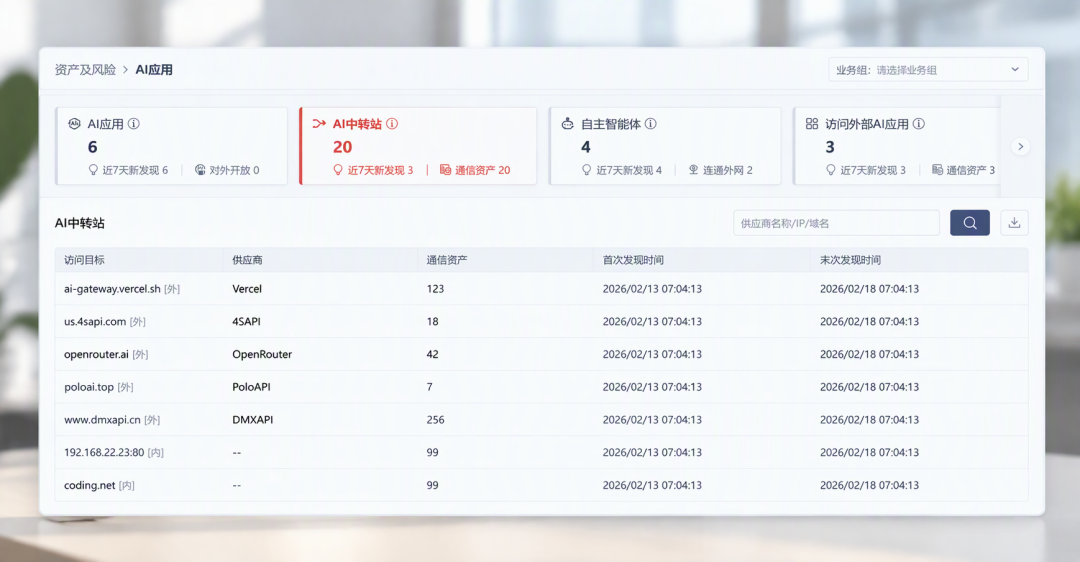
Task: Click lightbulb icon in 自主智能体 card
Action: [x=586, y=169]
